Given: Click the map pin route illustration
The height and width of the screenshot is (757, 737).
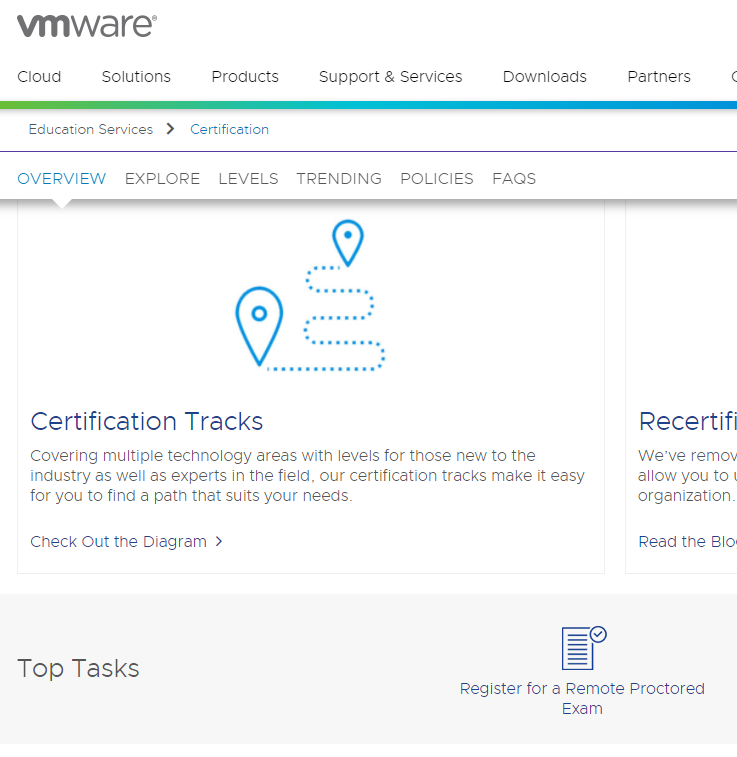Looking at the screenshot, I should (x=310, y=295).
